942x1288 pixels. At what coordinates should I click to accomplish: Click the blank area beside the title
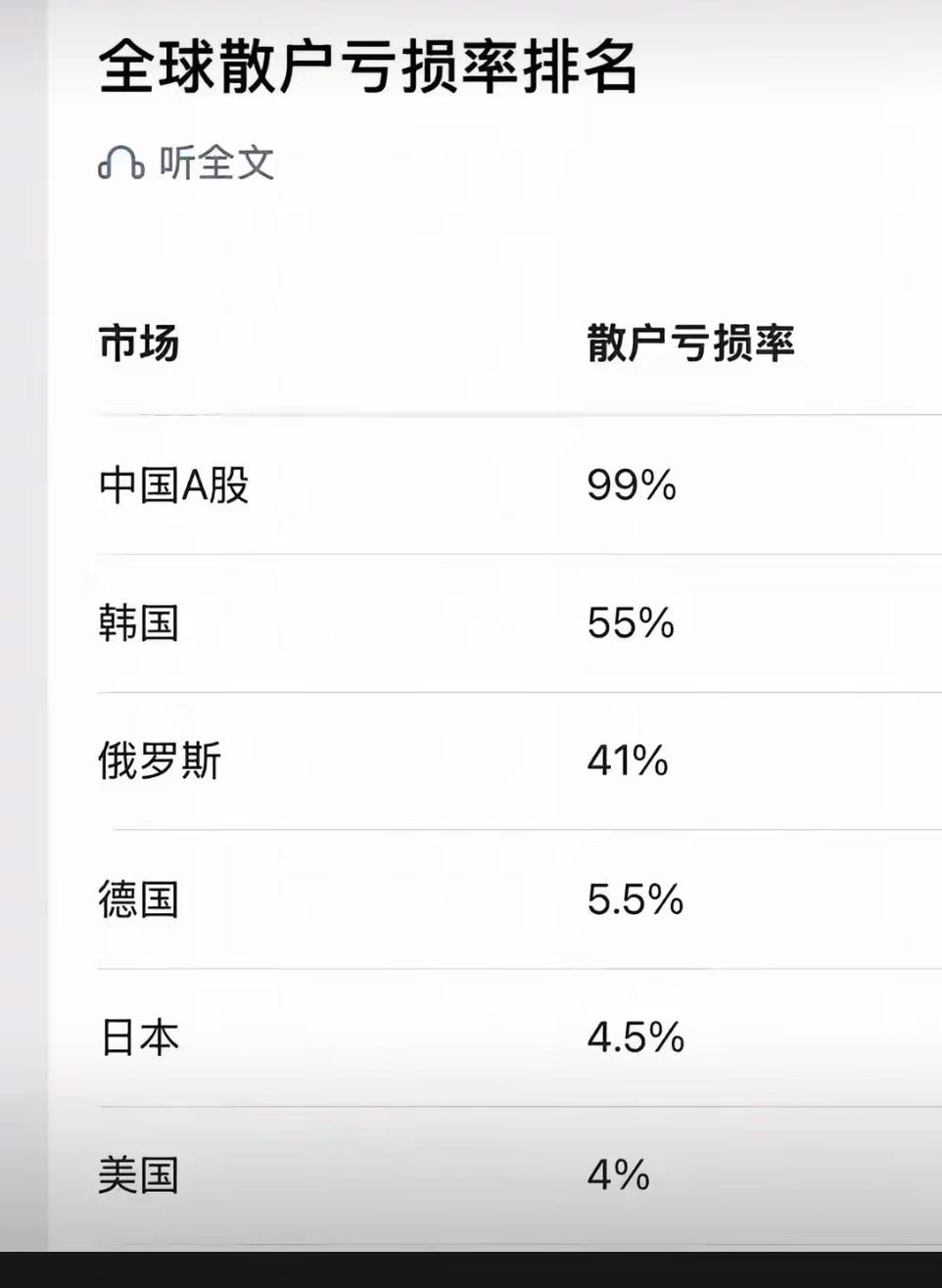tap(783, 64)
